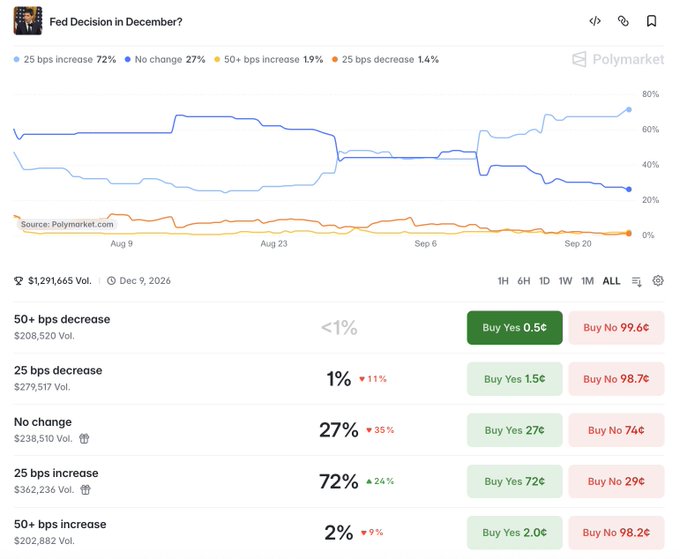Click the trophy icon beside total volume

[18, 281]
